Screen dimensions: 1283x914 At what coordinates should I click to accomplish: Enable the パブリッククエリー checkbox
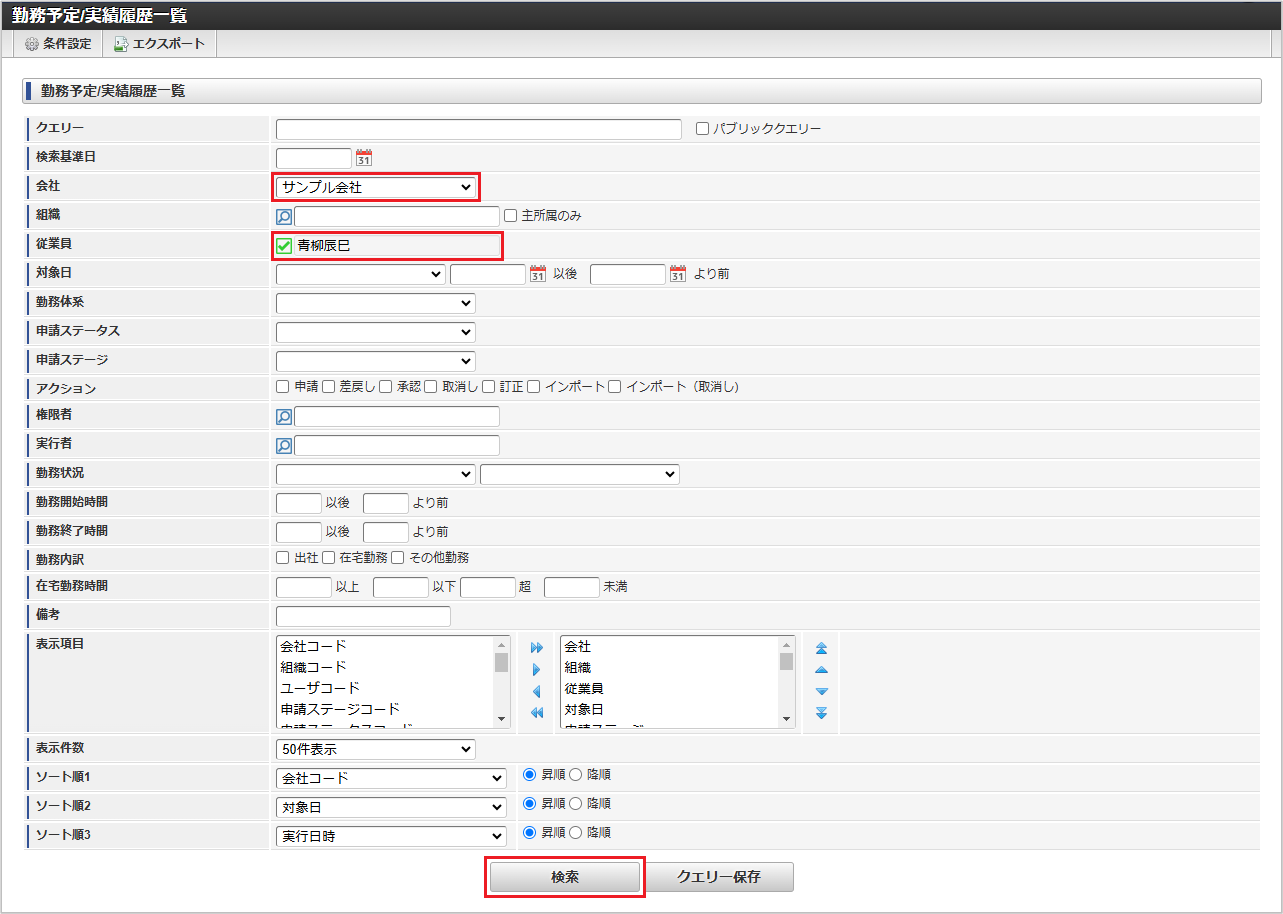click(702, 129)
